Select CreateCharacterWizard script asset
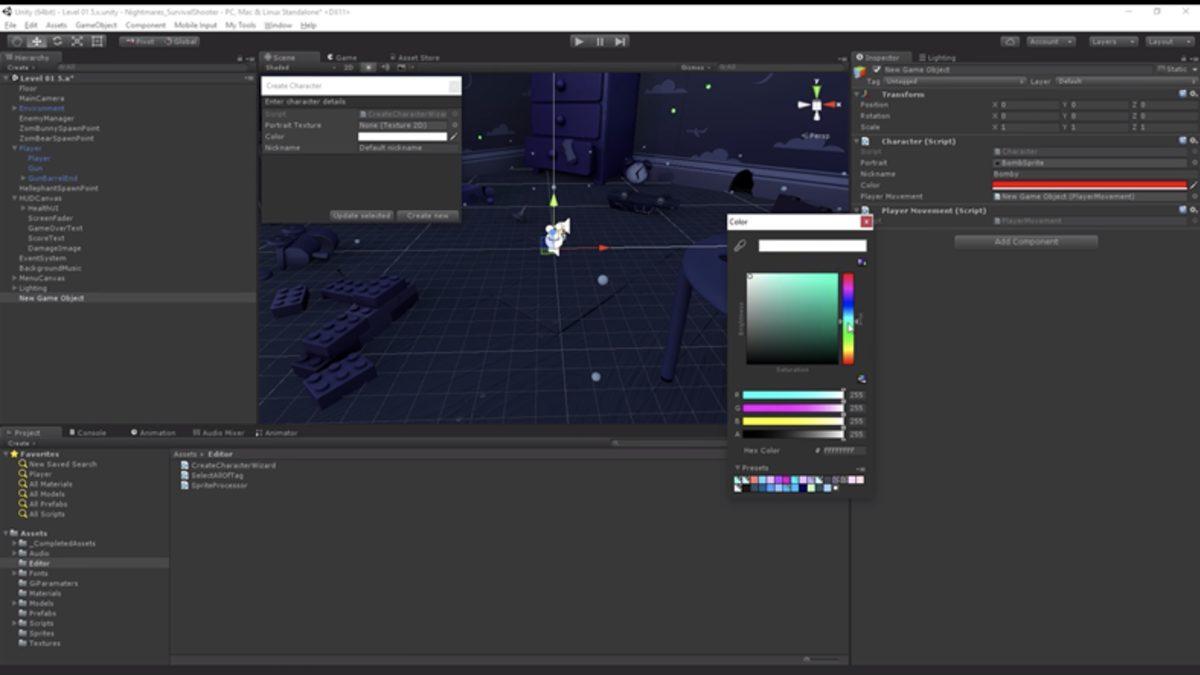1200x675 pixels. pos(233,465)
